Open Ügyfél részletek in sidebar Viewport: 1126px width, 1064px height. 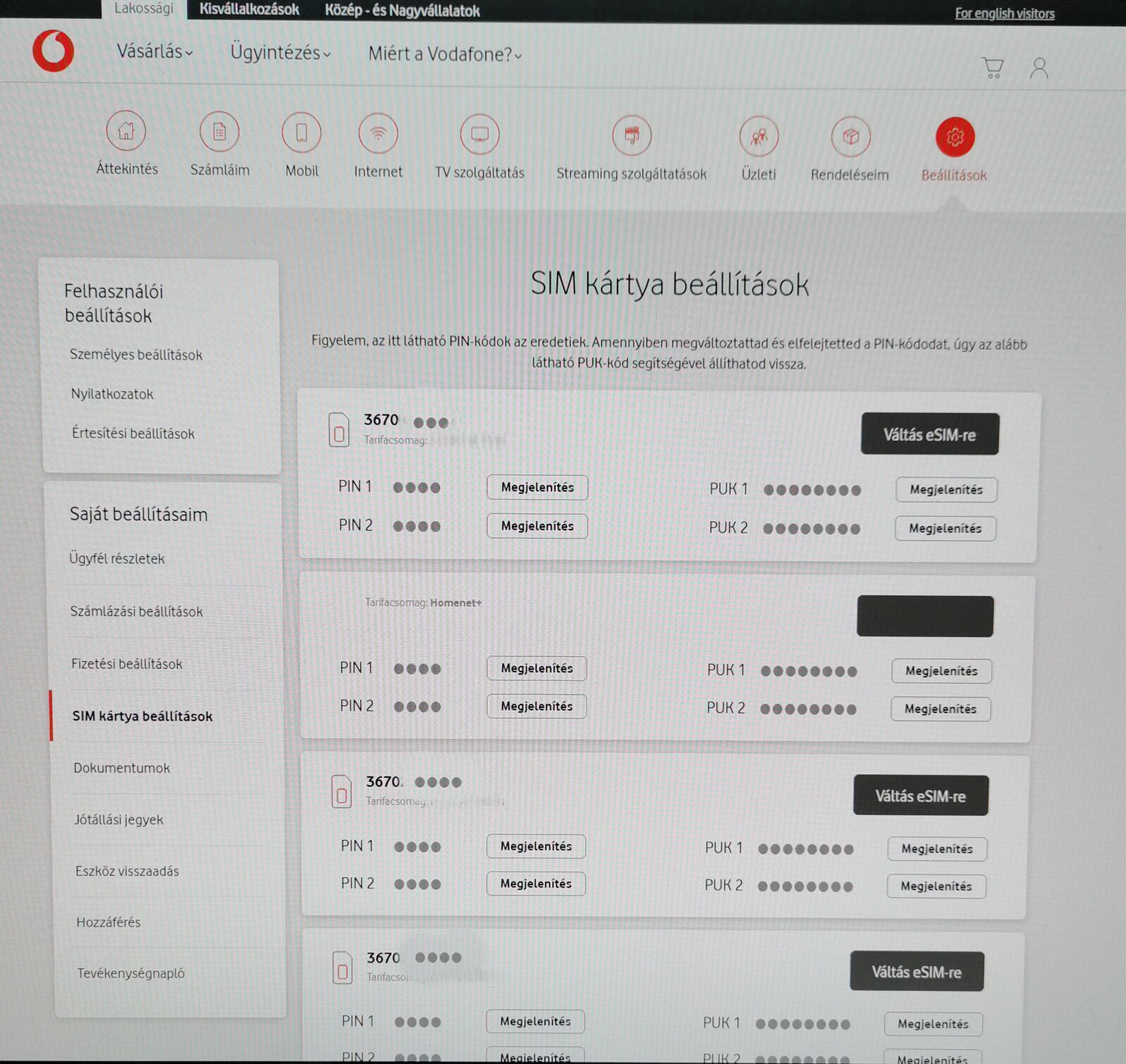pyautogui.click(x=117, y=558)
